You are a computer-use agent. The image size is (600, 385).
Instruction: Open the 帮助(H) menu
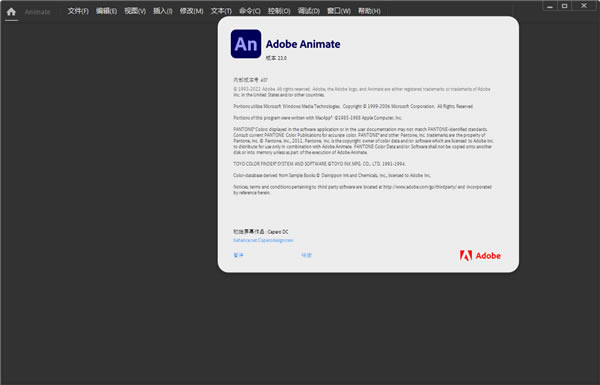tap(369, 11)
